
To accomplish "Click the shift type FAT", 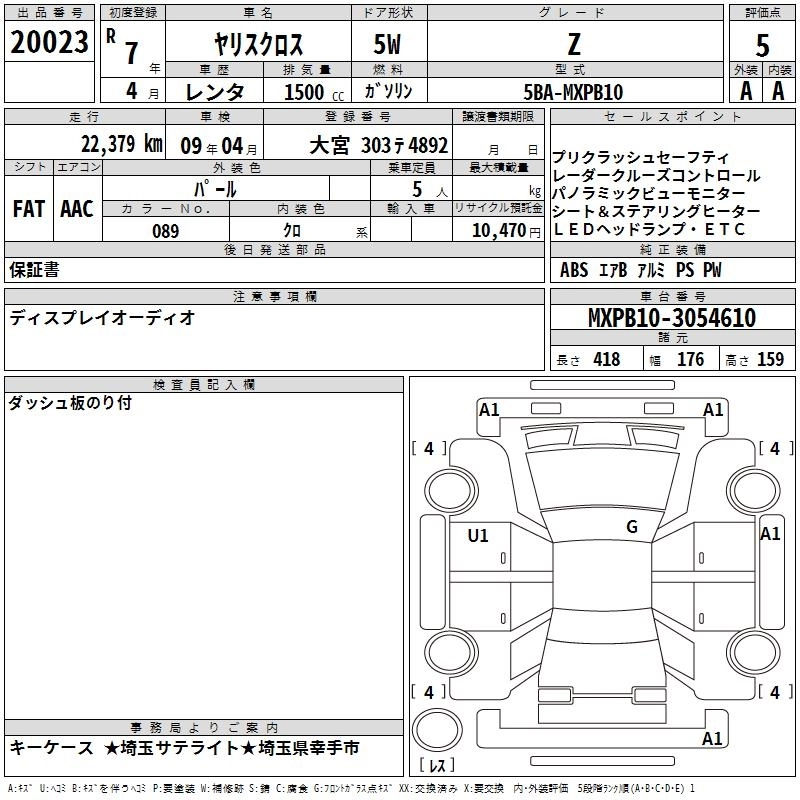I will point(29,209).
